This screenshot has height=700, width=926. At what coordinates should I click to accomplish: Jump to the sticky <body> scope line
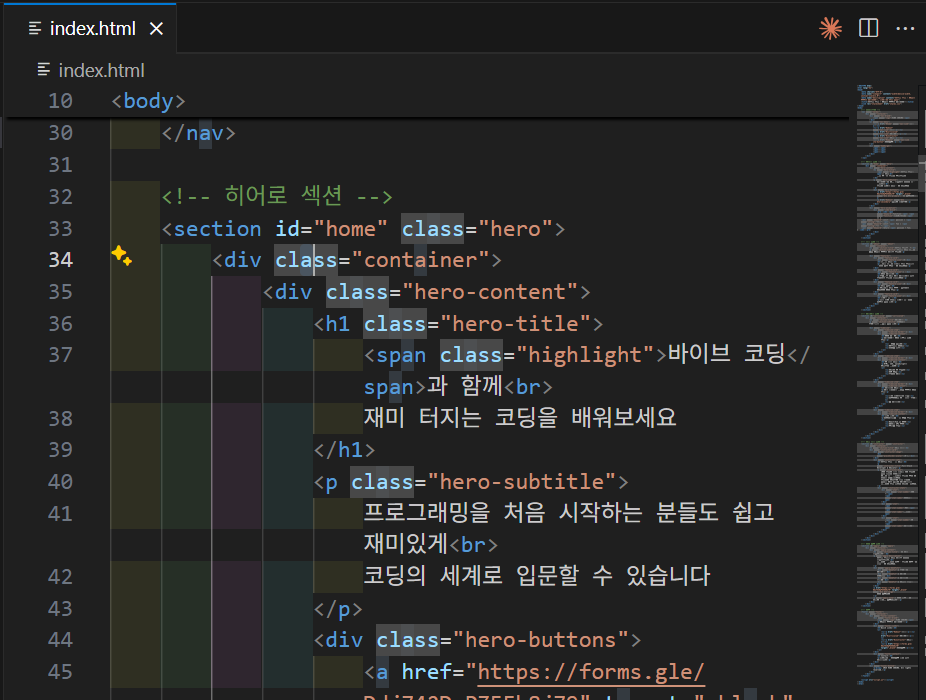(x=149, y=101)
